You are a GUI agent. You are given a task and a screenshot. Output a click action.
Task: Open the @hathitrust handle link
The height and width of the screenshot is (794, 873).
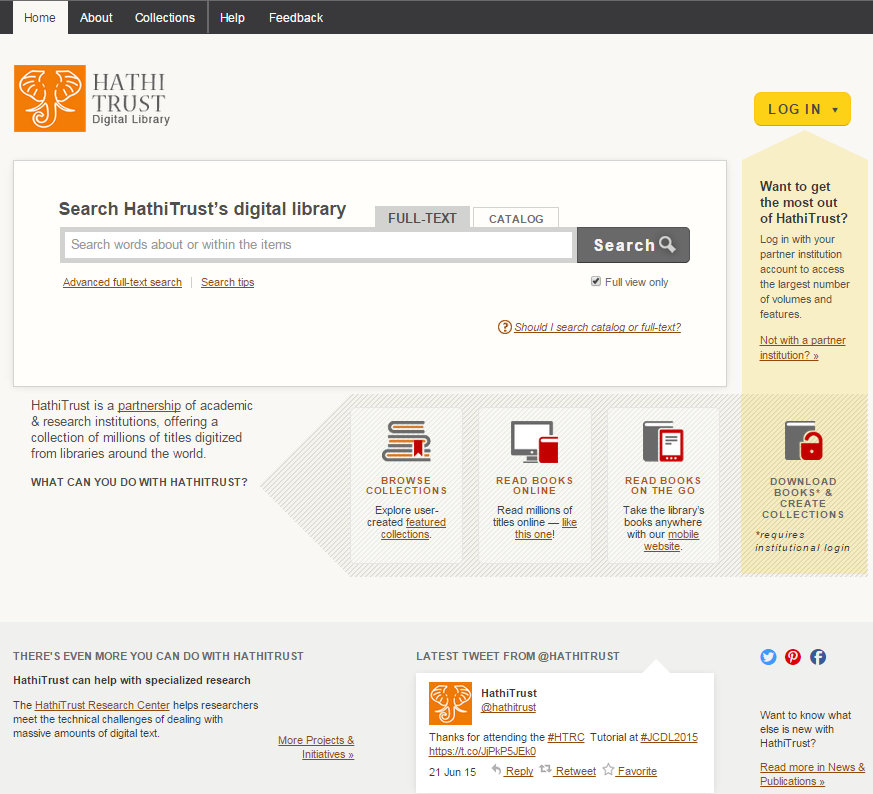[x=508, y=707]
